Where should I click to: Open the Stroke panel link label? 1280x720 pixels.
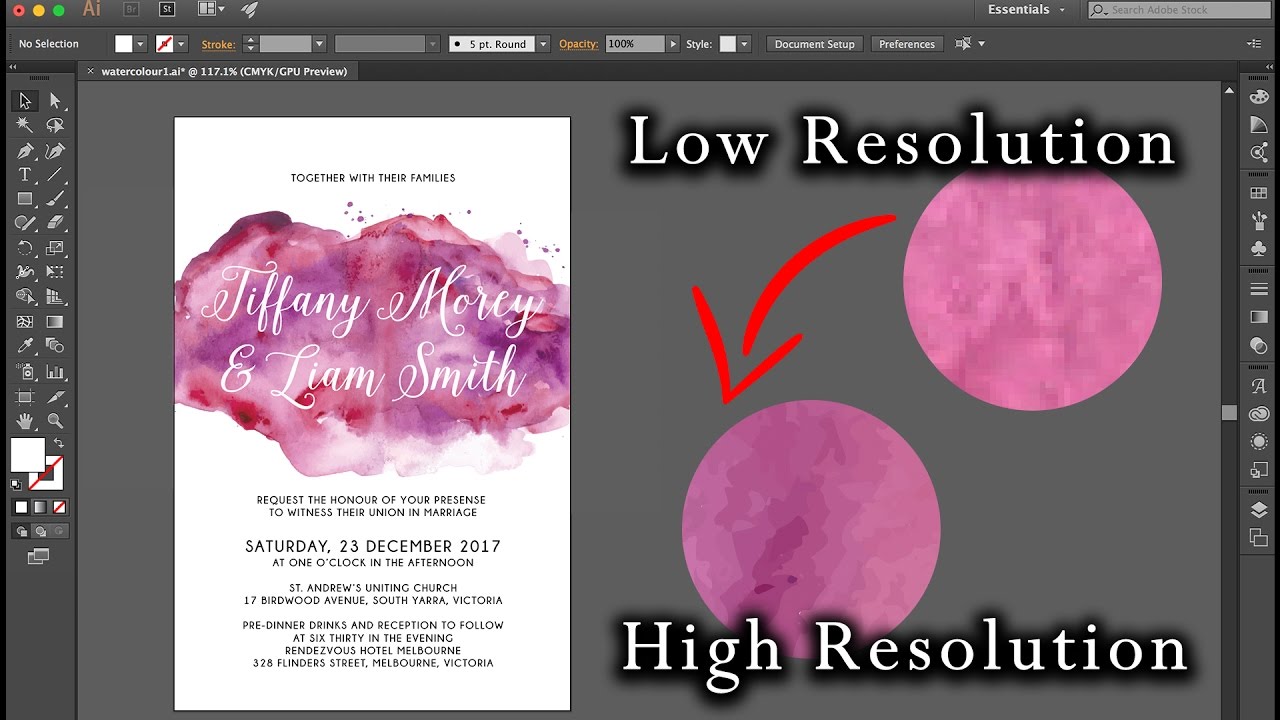click(x=218, y=44)
